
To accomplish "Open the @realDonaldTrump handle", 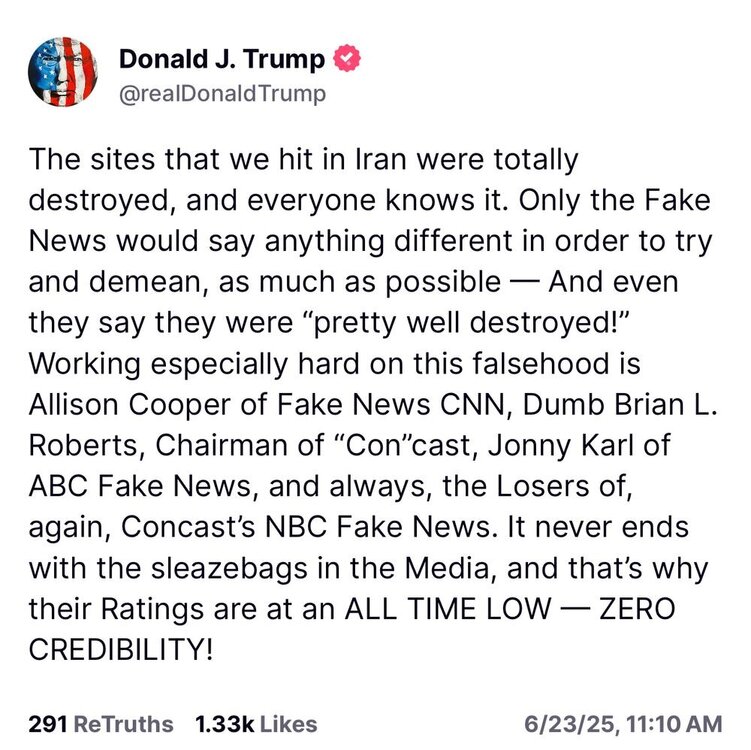I will click(x=222, y=94).
